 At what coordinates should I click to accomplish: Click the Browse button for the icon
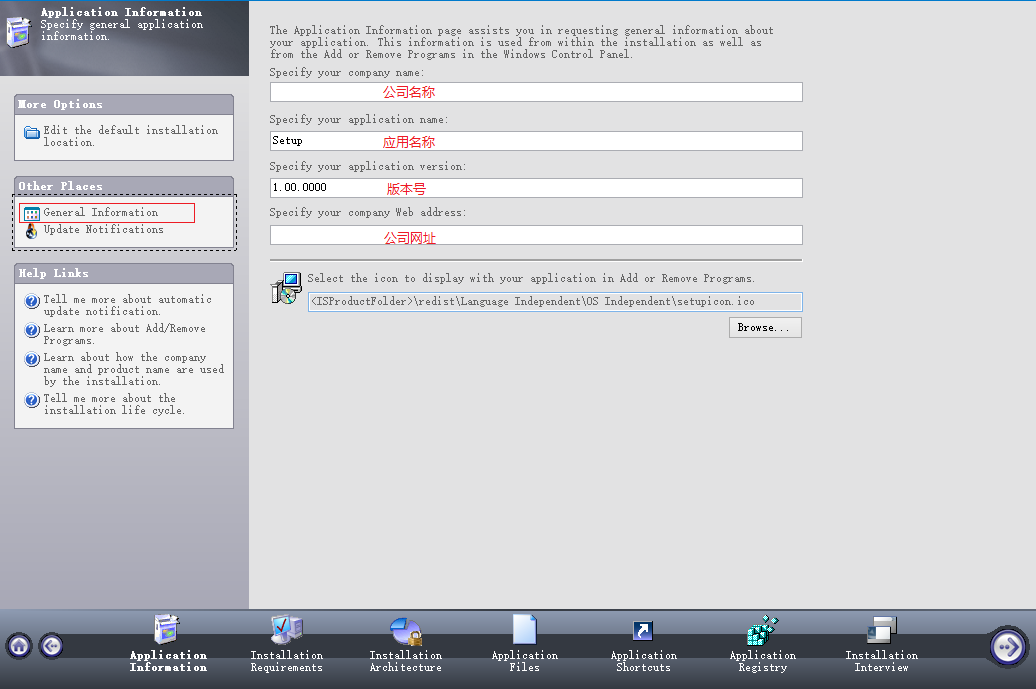pos(764,327)
